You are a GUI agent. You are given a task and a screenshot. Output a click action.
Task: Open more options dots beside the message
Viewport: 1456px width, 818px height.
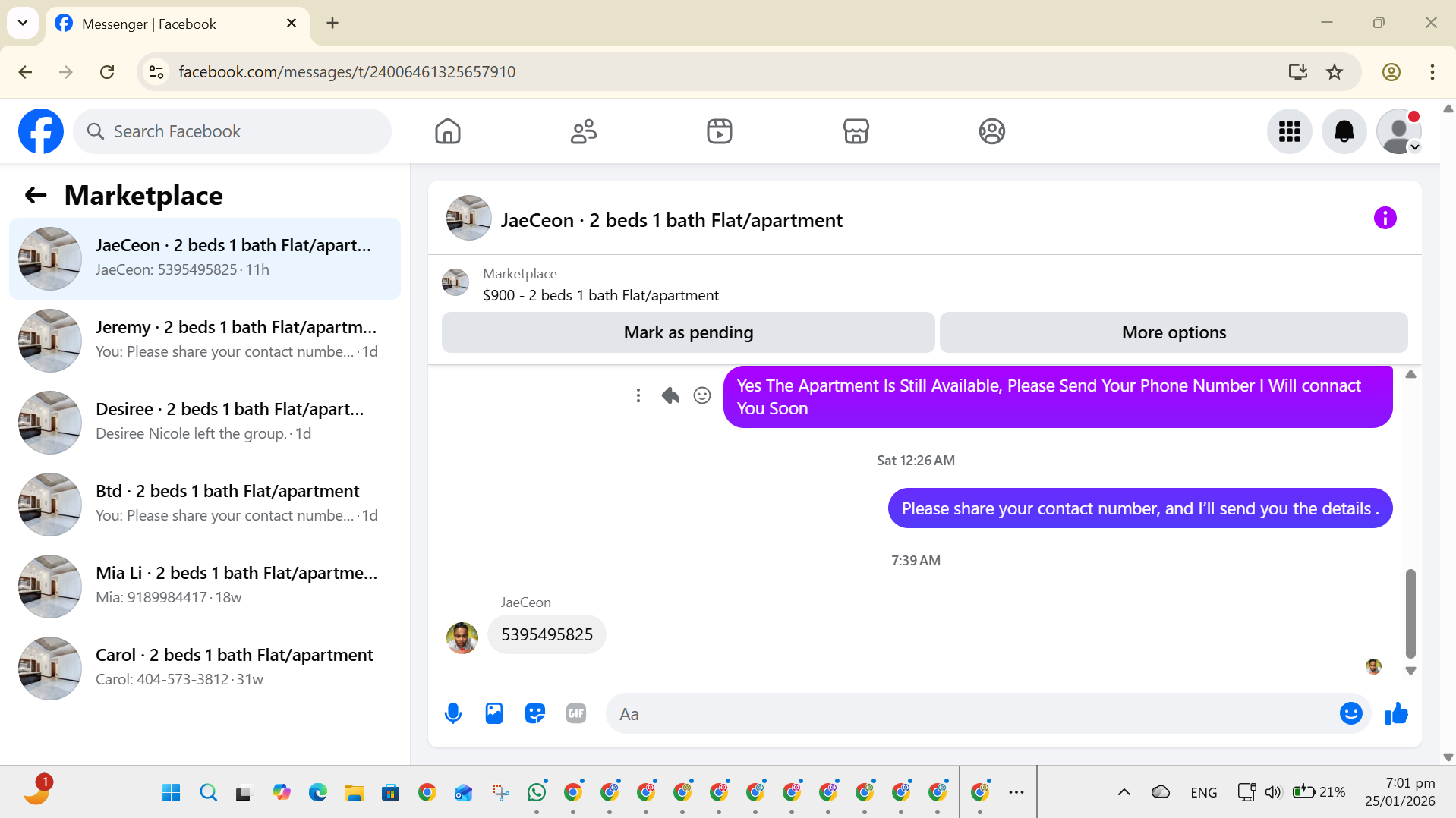pos(638,395)
